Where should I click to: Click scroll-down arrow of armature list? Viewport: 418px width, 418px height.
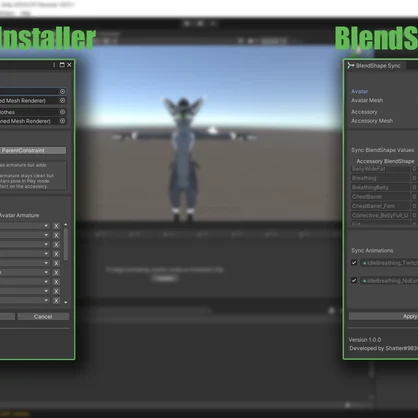pyautogui.click(x=66, y=302)
